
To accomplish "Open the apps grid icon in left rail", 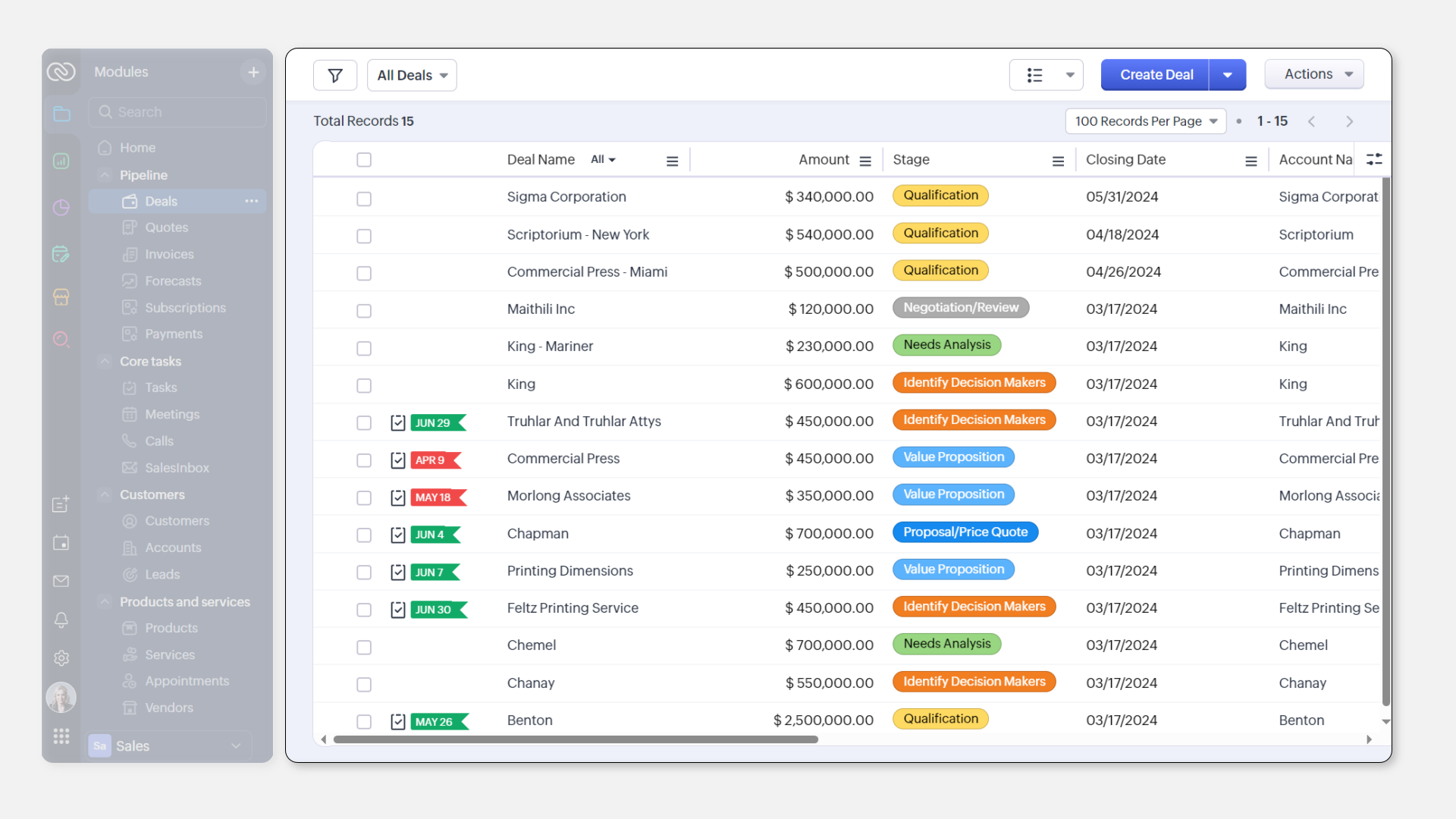I will 61,736.
